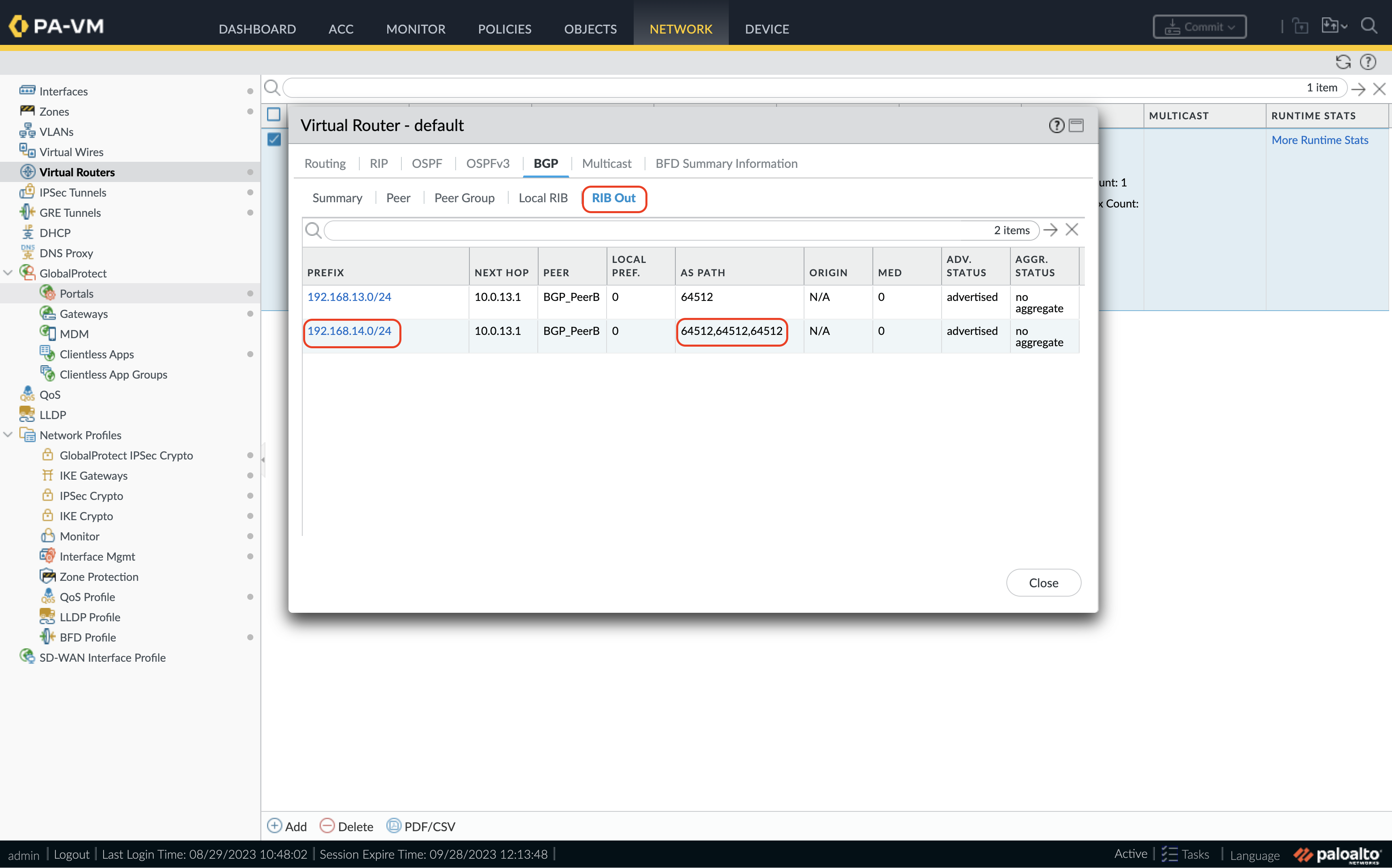
Task: Uncheck the selected virtual router row checkbox
Action: coord(274,139)
